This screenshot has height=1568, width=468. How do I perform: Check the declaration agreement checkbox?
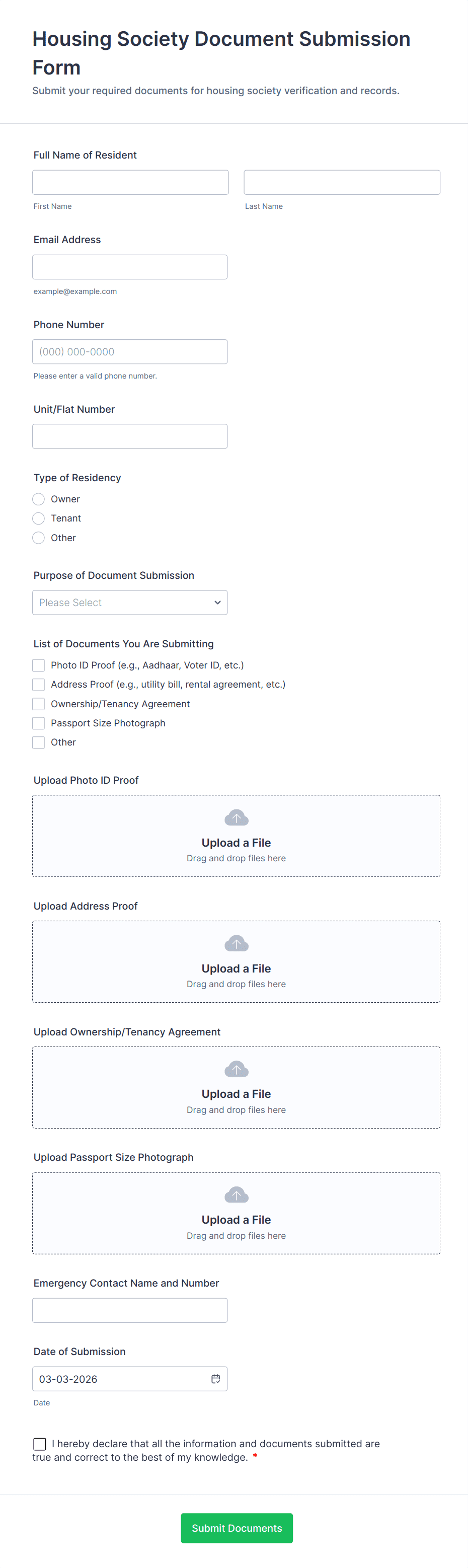[x=40, y=1443]
